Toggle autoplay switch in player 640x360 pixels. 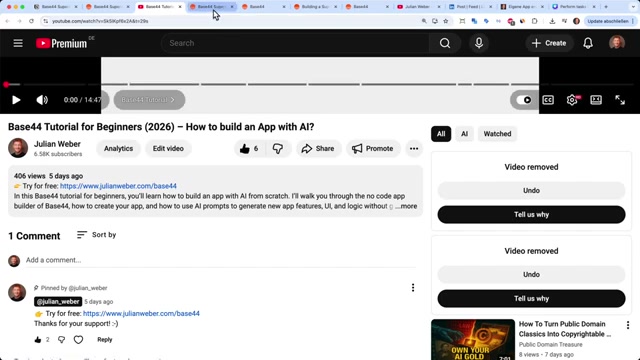pos(524,100)
